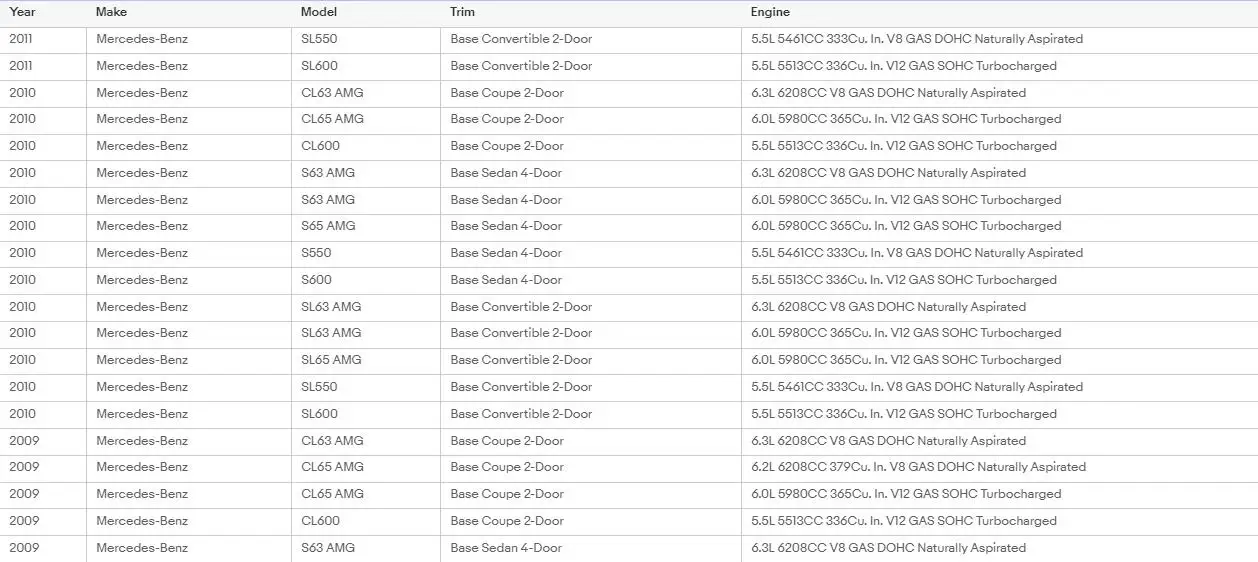Click the Model column header
1258x562 pixels.
click(366, 13)
